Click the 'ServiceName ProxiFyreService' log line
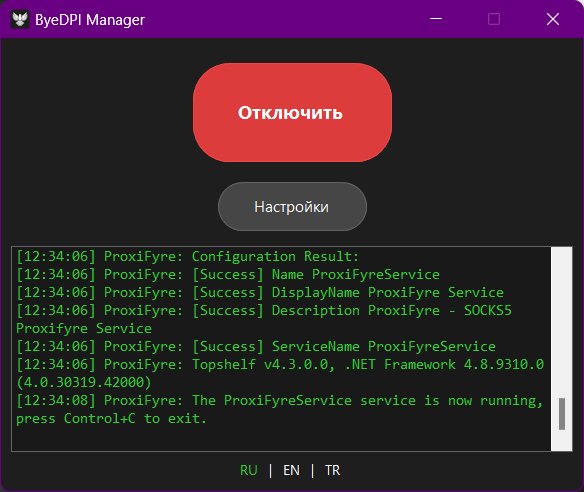Screen dimensions: 584x492 256,346
